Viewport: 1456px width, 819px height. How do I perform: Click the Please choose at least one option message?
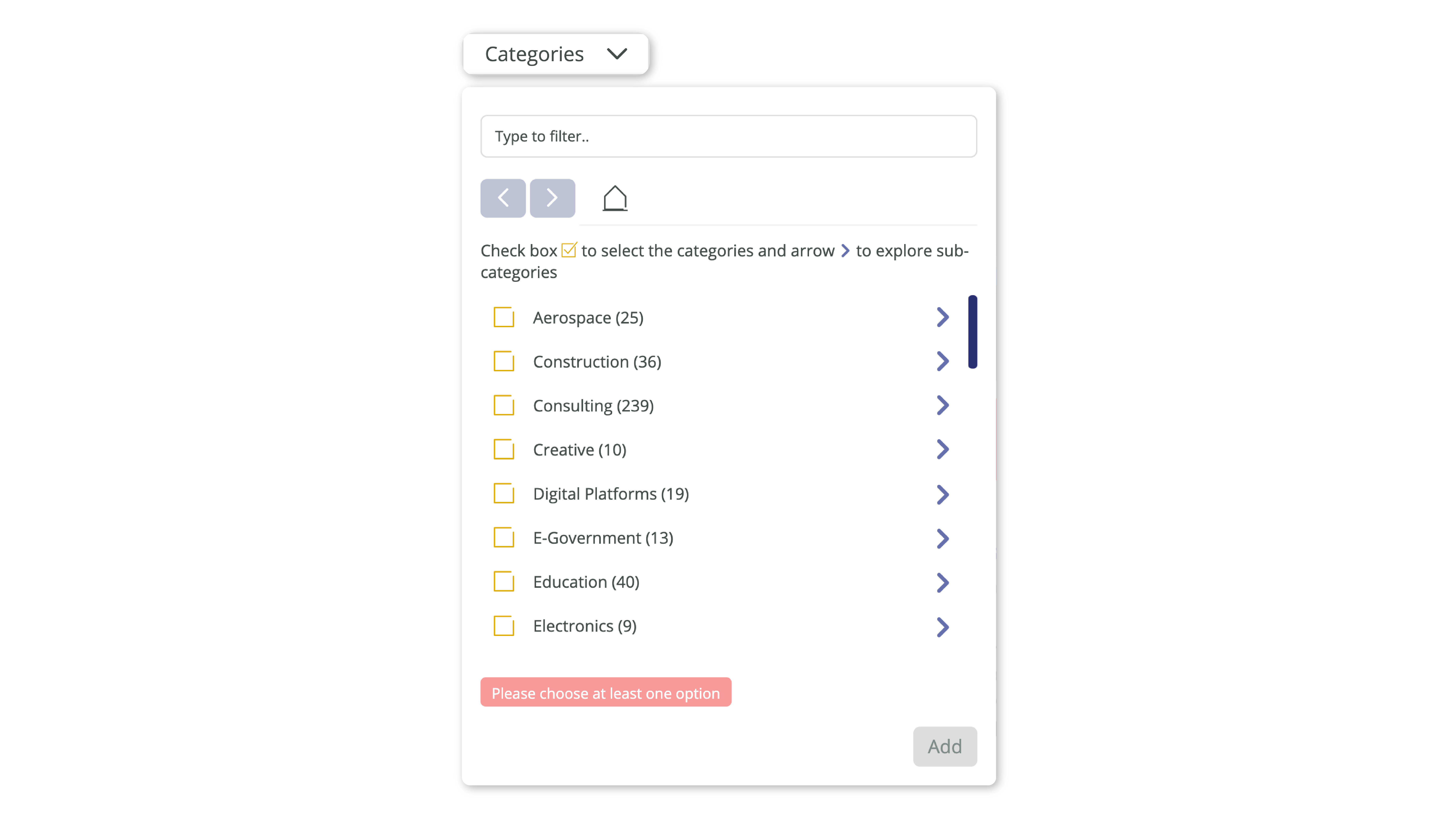(605, 692)
